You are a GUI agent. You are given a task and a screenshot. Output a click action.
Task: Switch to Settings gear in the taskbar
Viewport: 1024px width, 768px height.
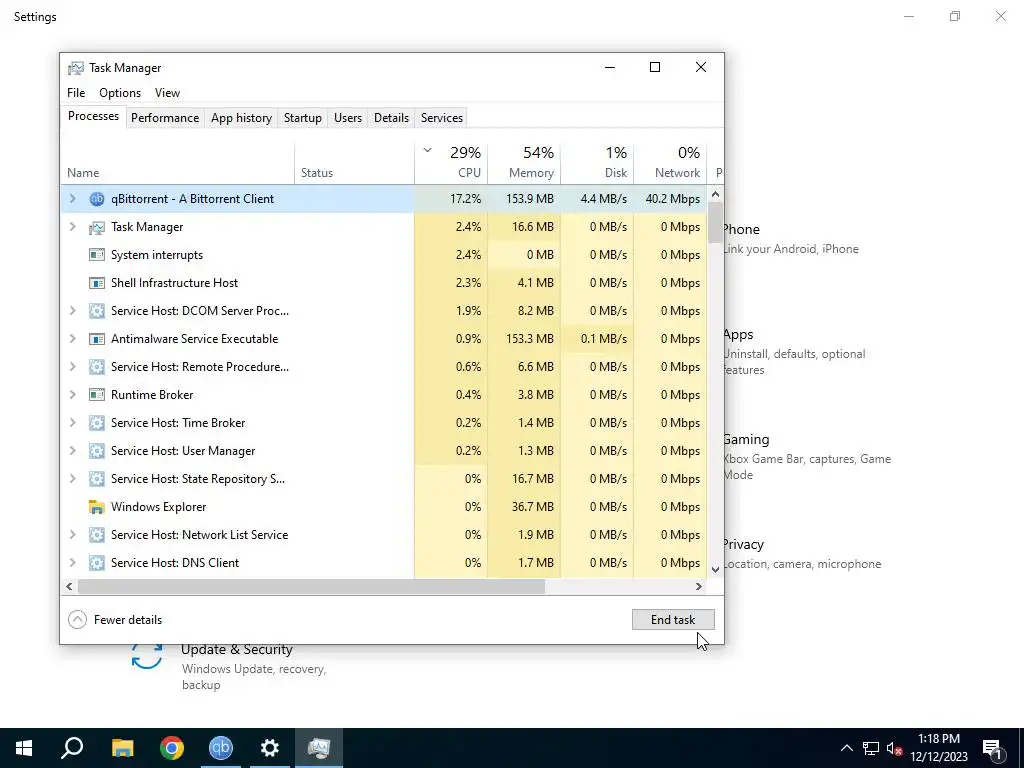click(x=270, y=748)
